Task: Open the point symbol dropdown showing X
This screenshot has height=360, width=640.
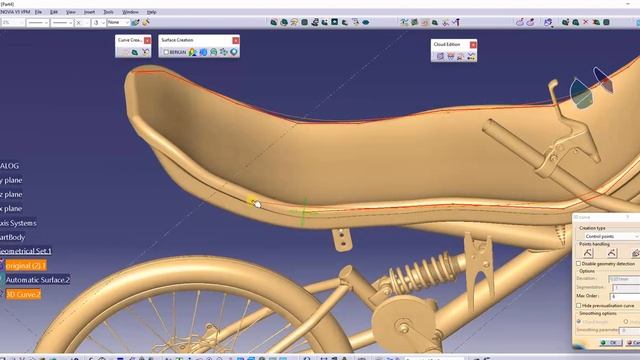Action: click(82, 22)
